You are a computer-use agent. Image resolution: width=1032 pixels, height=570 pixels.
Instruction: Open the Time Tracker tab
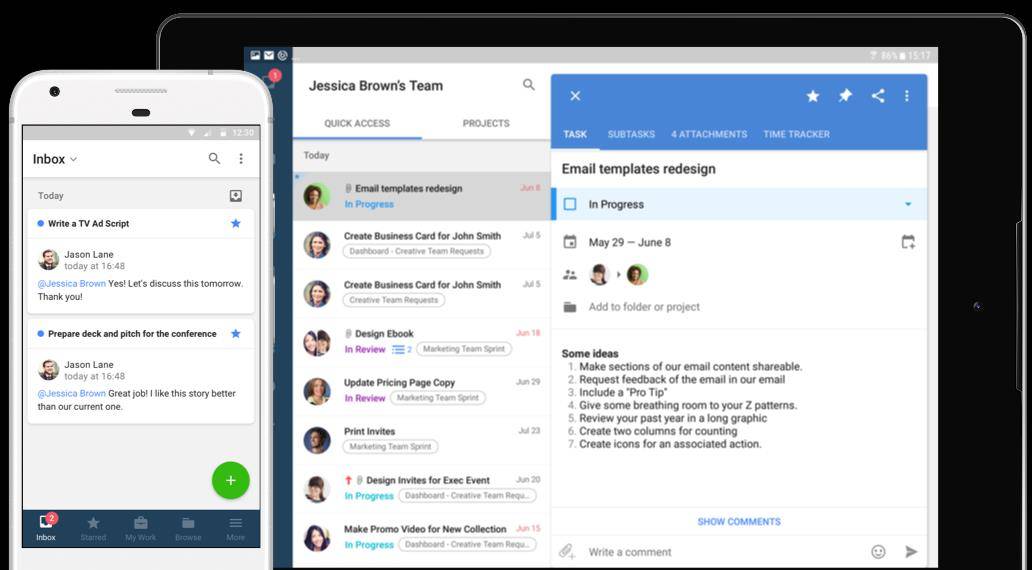(796, 134)
